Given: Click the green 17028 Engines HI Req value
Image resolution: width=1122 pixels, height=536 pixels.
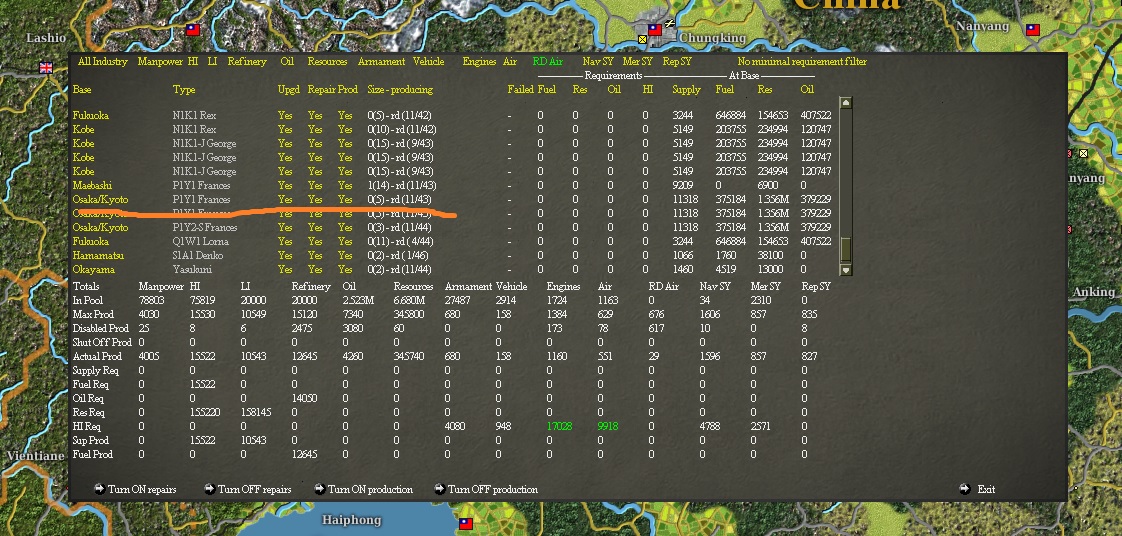Looking at the screenshot, I should pyautogui.click(x=560, y=427).
